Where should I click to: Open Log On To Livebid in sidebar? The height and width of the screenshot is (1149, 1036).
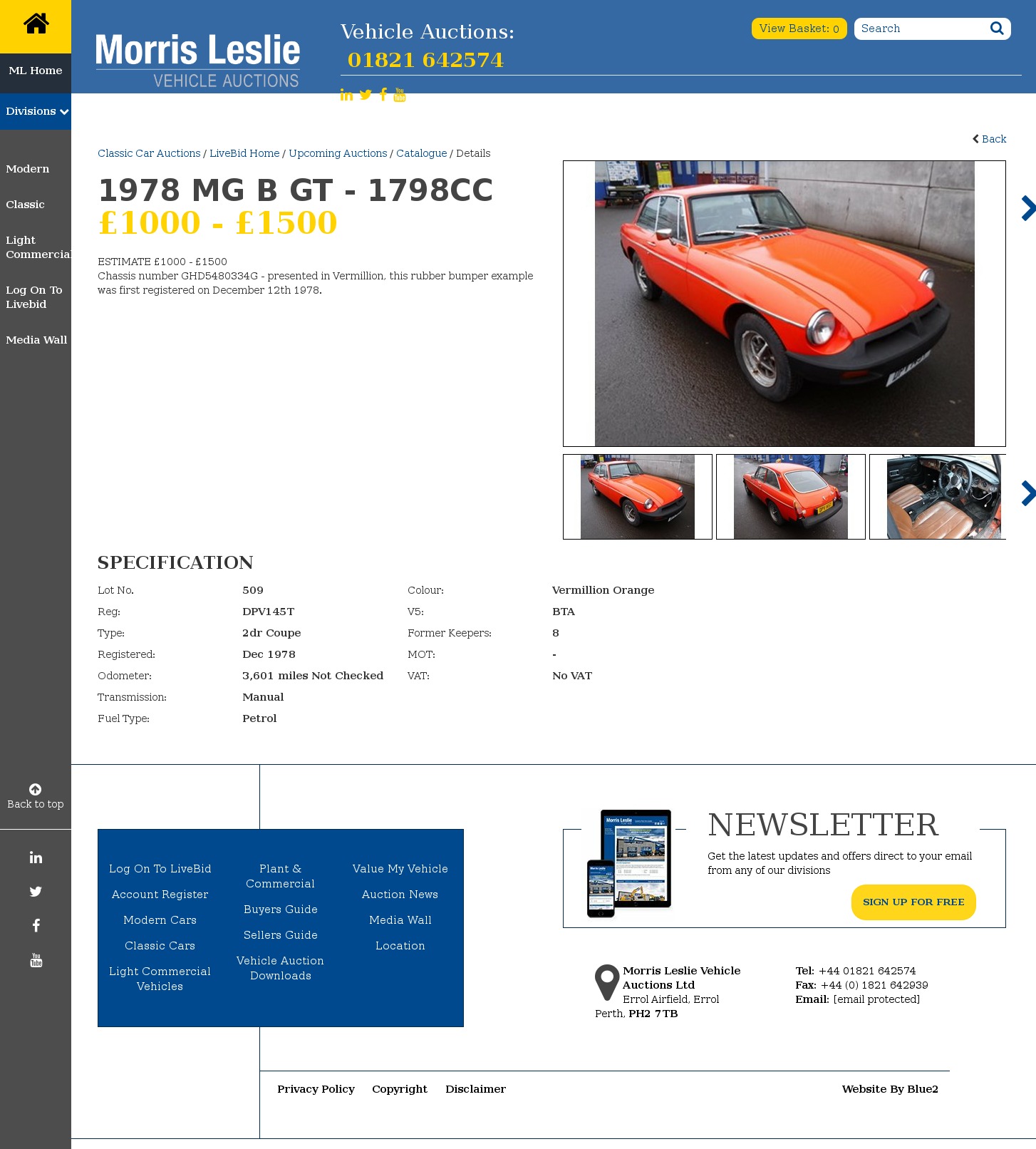pos(34,297)
